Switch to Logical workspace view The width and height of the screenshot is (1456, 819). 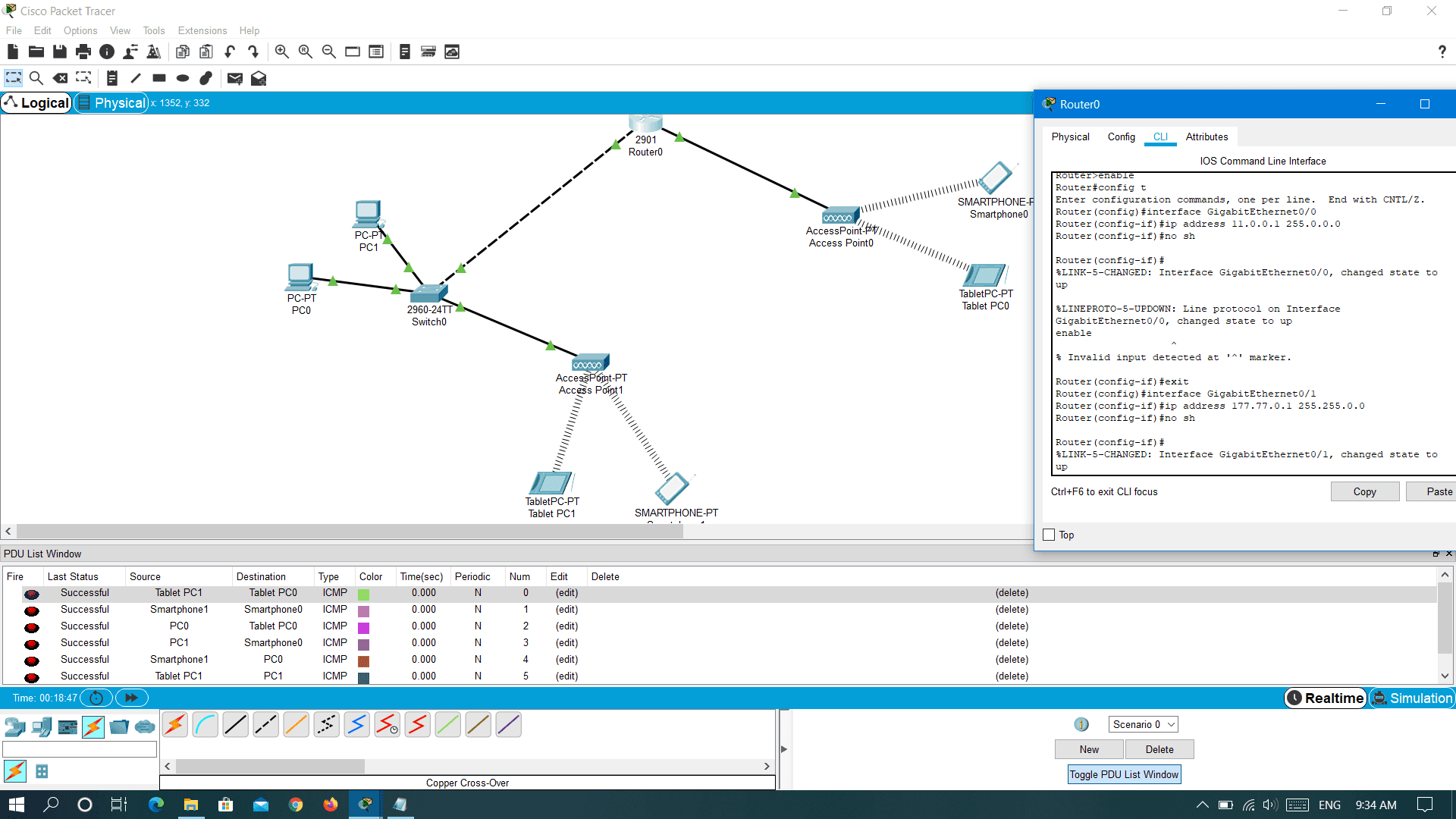(36, 103)
